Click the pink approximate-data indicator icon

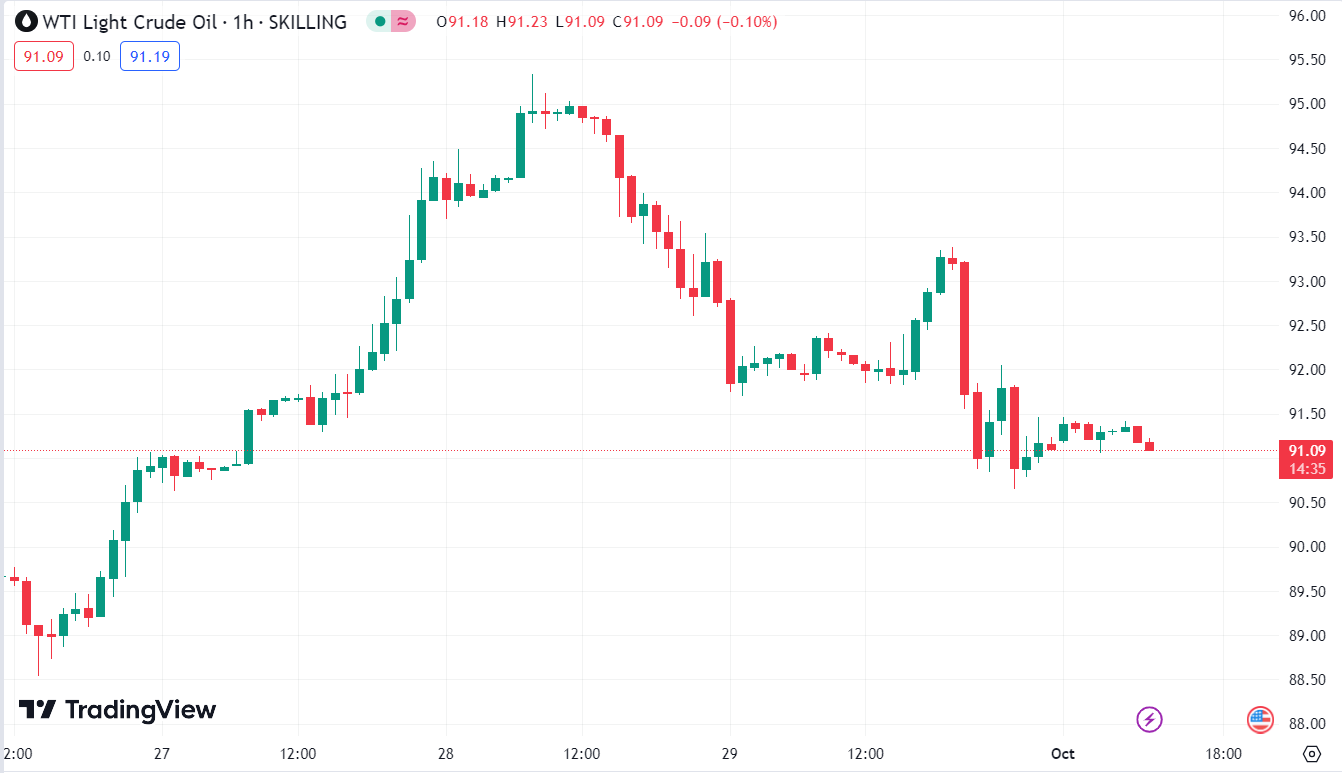point(402,21)
